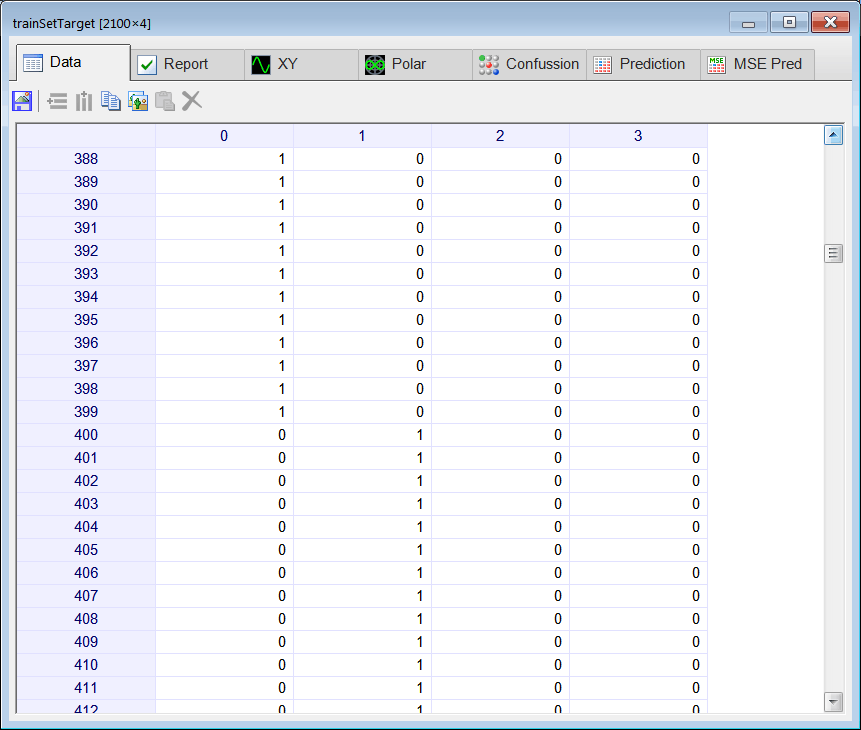Select row header 396
861x730 pixels.
(86, 343)
